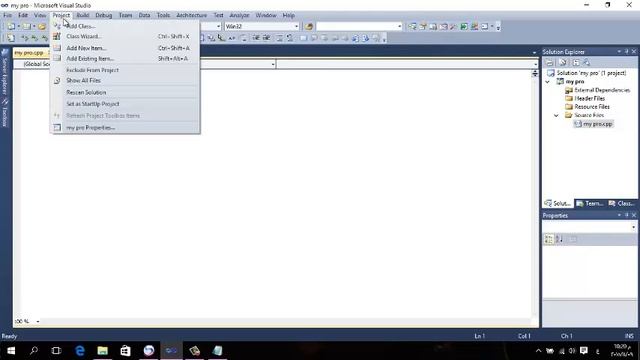Click the Uncomment Selected Lines icon
640x360 pixels.
pyautogui.click(x=290, y=38)
